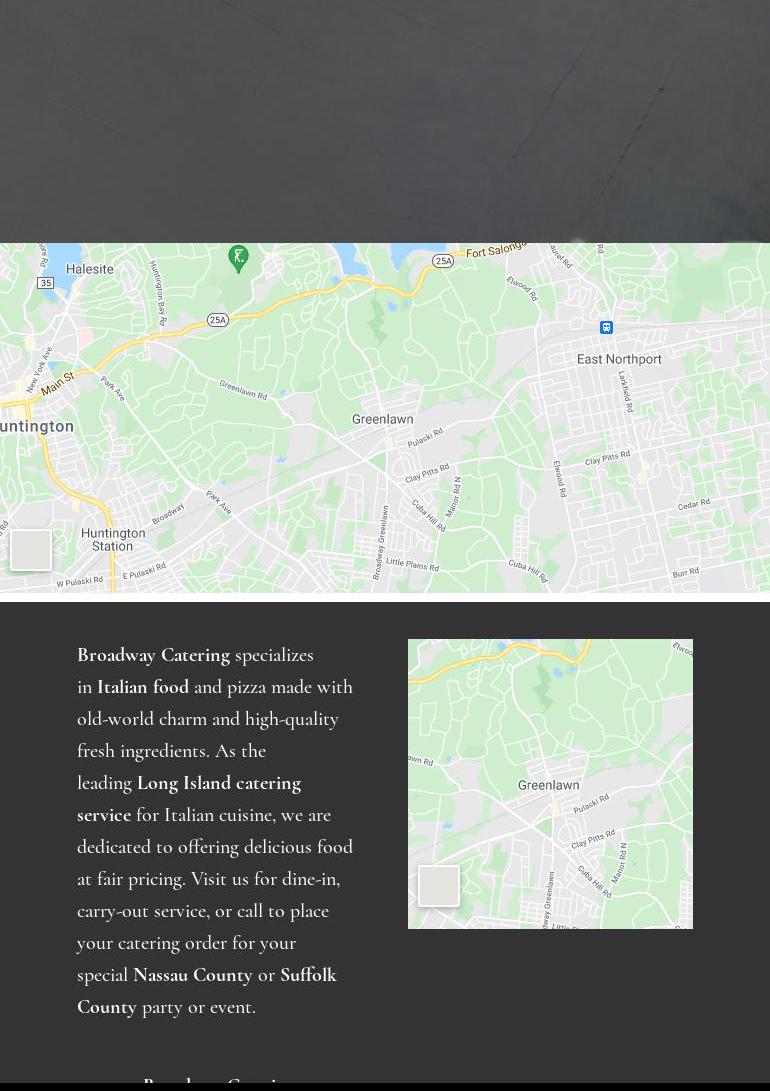Click Greenlawn label on the small map
Viewport: 770px width, 1091px height.
[549, 786]
